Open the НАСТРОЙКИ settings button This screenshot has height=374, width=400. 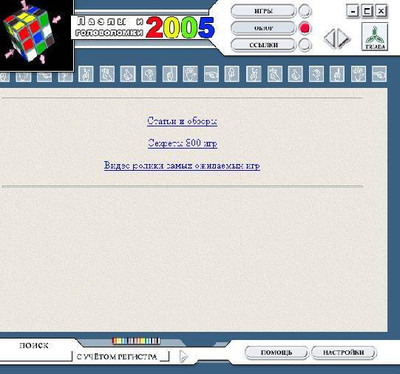(344, 353)
